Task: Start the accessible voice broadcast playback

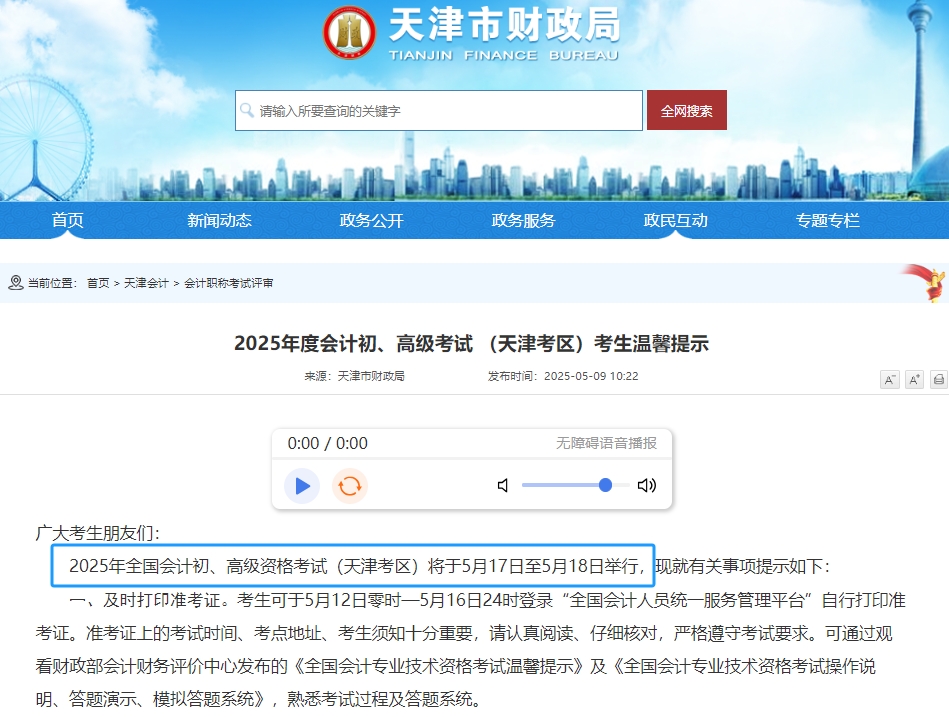Action: (x=302, y=485)
